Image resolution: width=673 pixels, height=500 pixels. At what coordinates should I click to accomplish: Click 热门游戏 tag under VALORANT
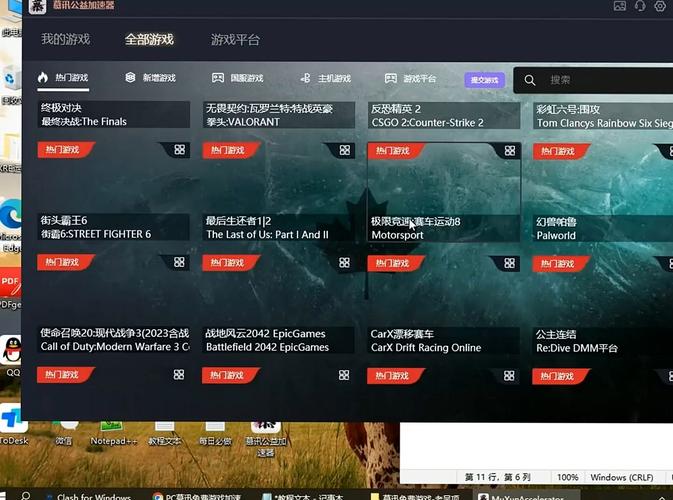tap(230, 150)
